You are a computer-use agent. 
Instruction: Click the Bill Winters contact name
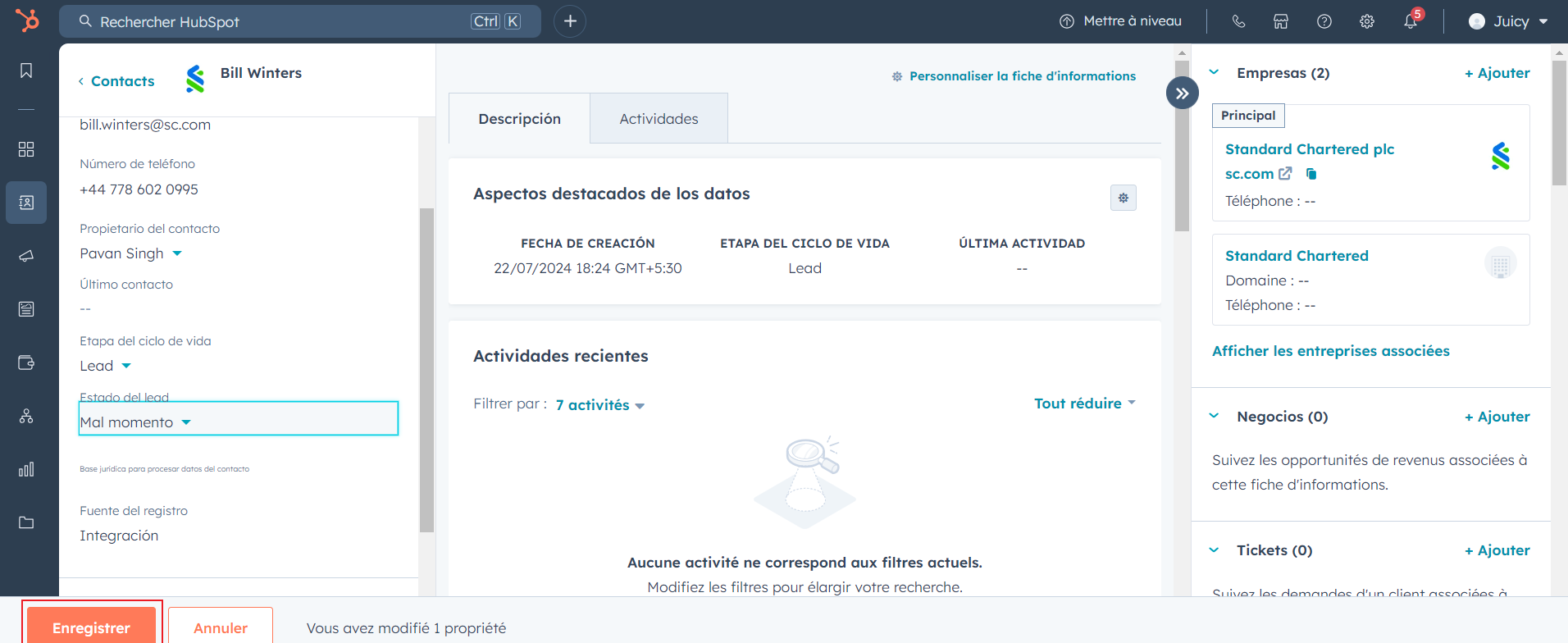[x=261, y=73]
